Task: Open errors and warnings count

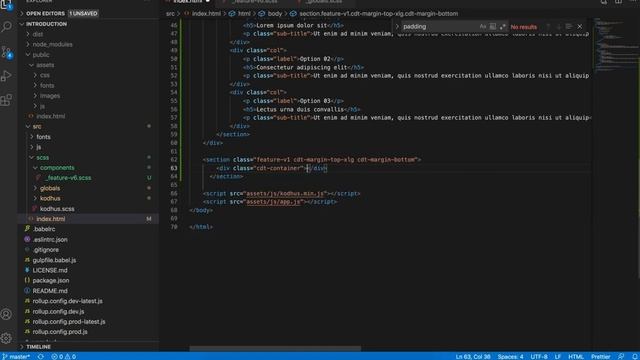Action: (64, 356)
